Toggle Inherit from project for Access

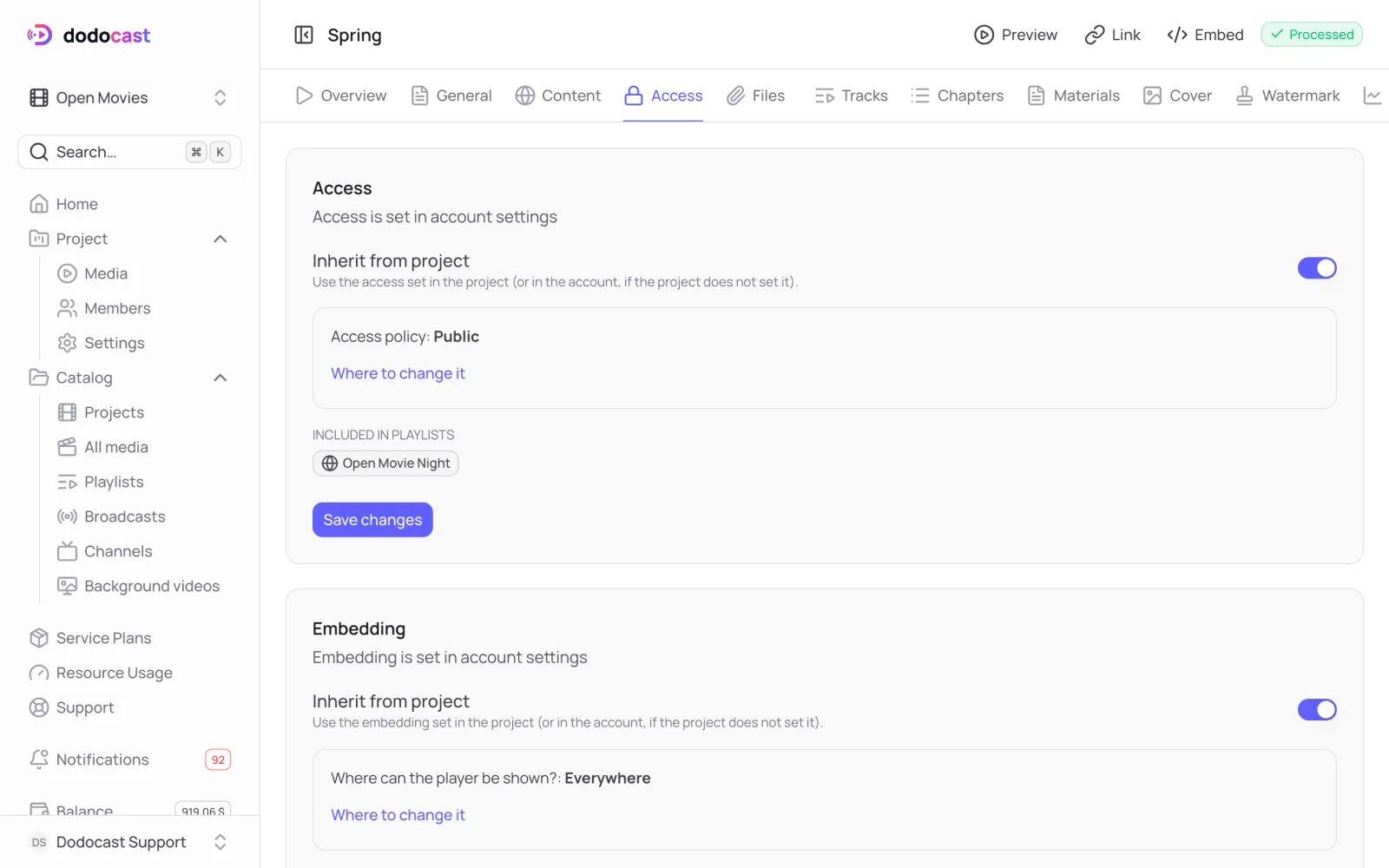click(x=1317, y=268)
